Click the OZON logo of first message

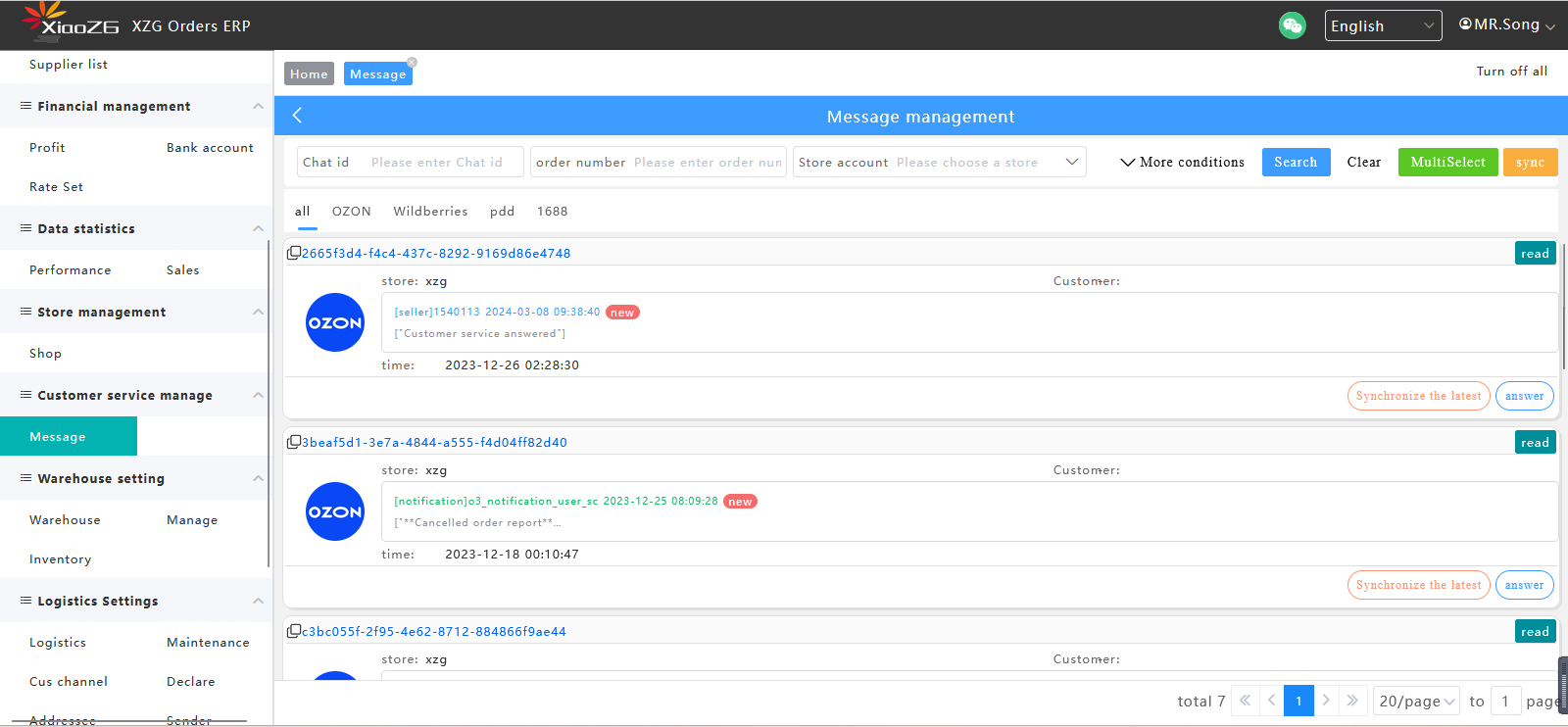tap(335, 322)
